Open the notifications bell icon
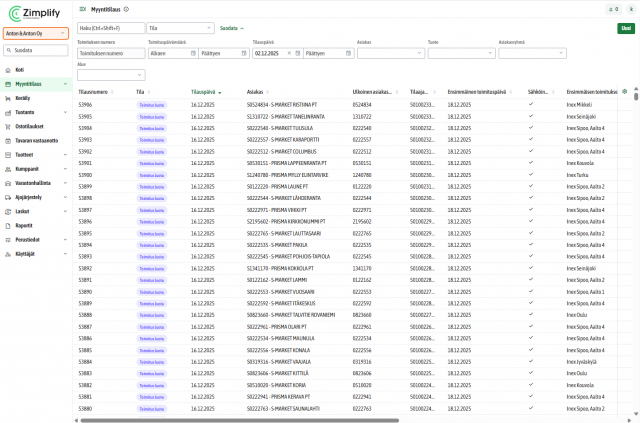The width and height of the screenshot is (640, 423). tap(611, 9)
